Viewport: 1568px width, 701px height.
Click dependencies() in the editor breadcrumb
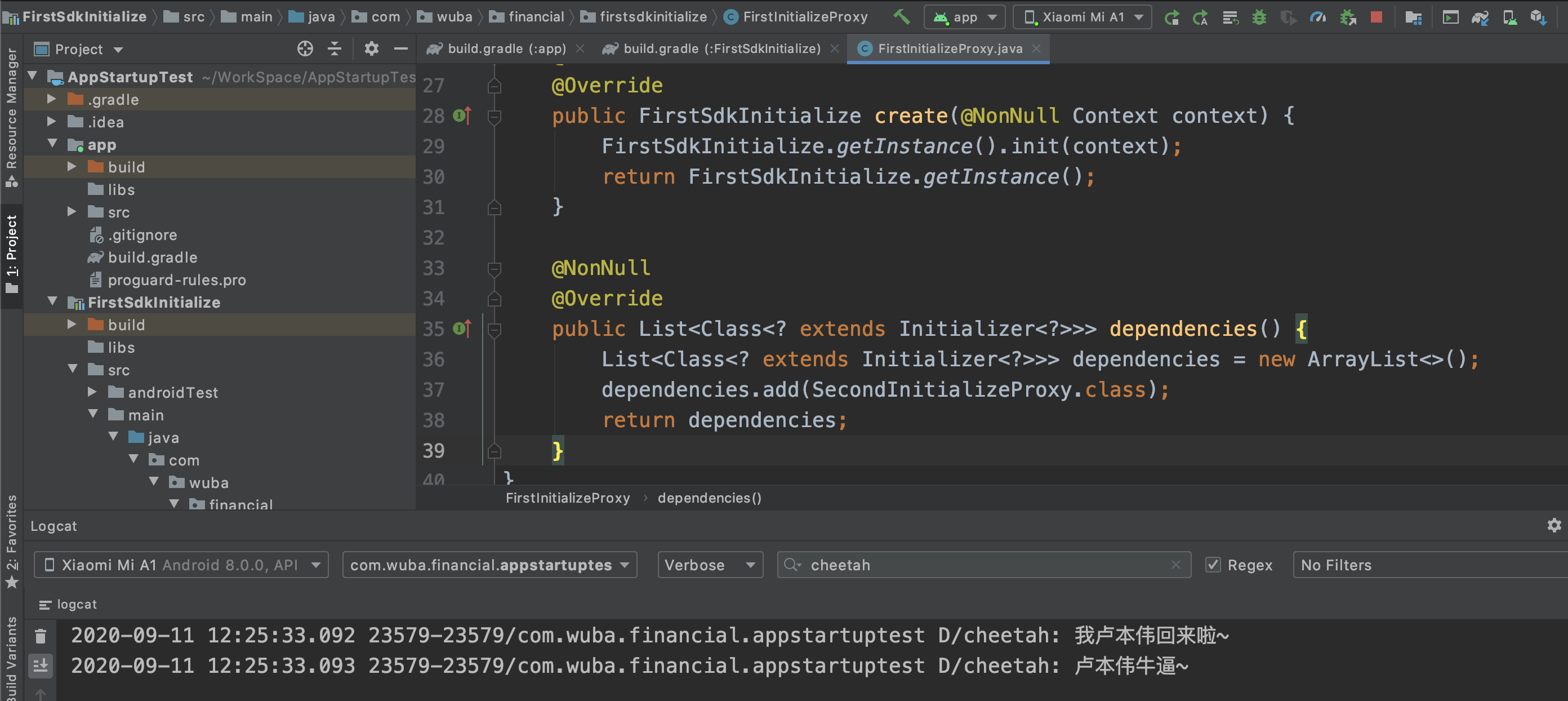tap(709, 498)
